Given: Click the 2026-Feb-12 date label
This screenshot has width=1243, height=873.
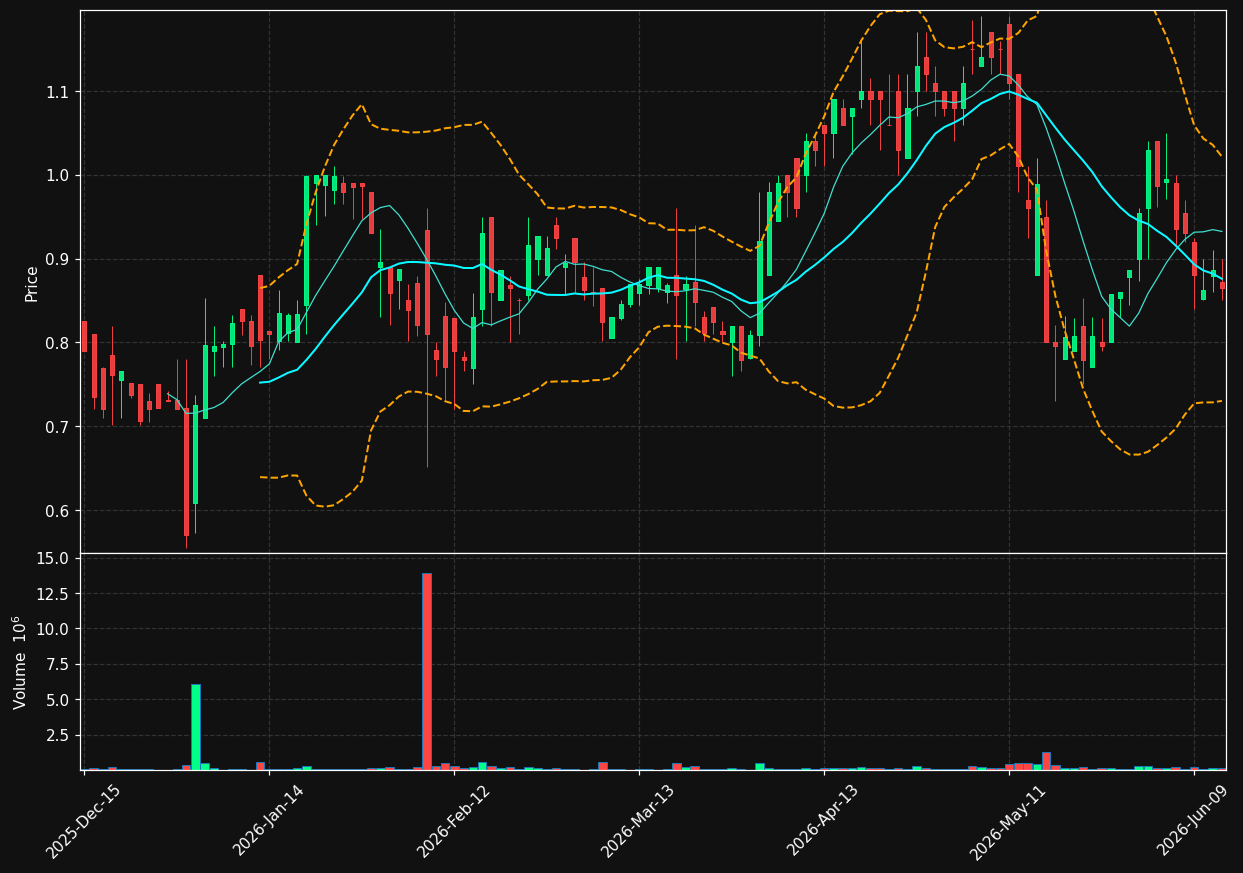Looking at the screenshot, I should pyautogui.click(x=453, y=821).
